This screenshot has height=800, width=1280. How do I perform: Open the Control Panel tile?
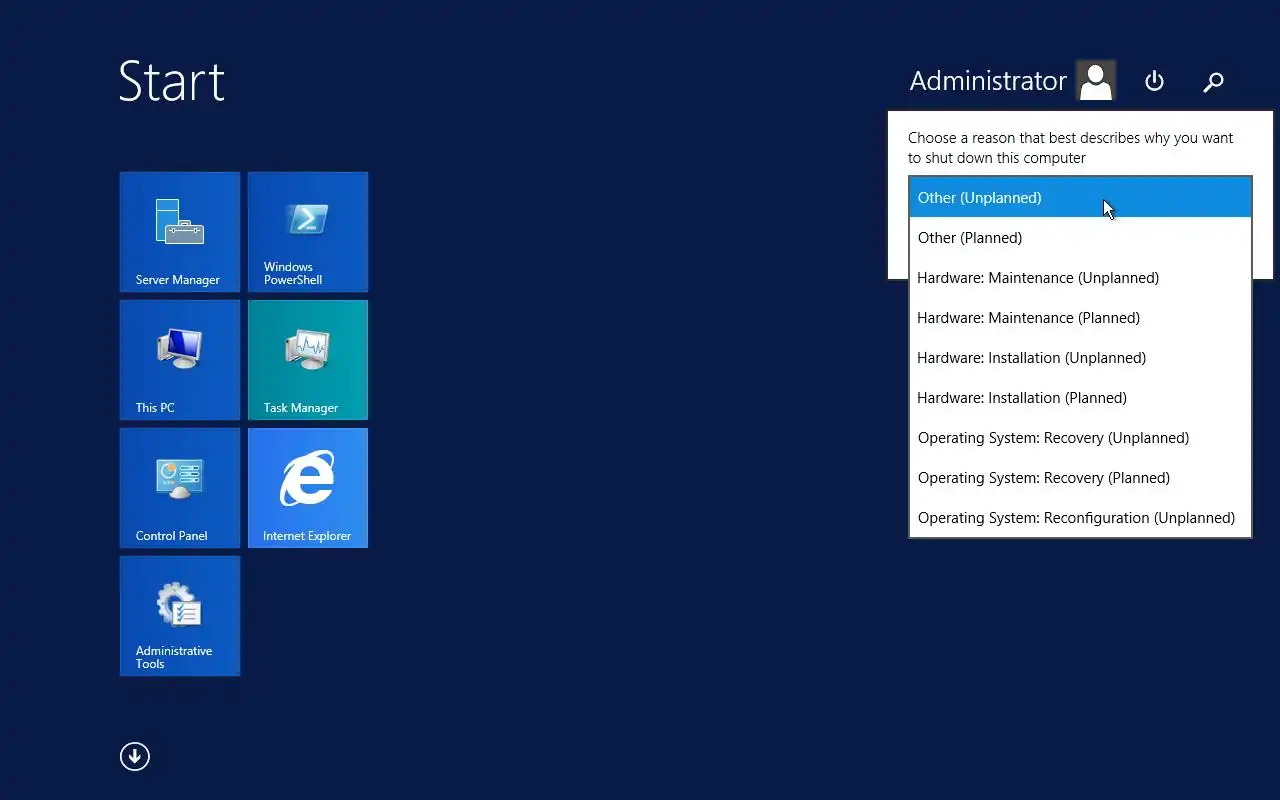[180, 488]
